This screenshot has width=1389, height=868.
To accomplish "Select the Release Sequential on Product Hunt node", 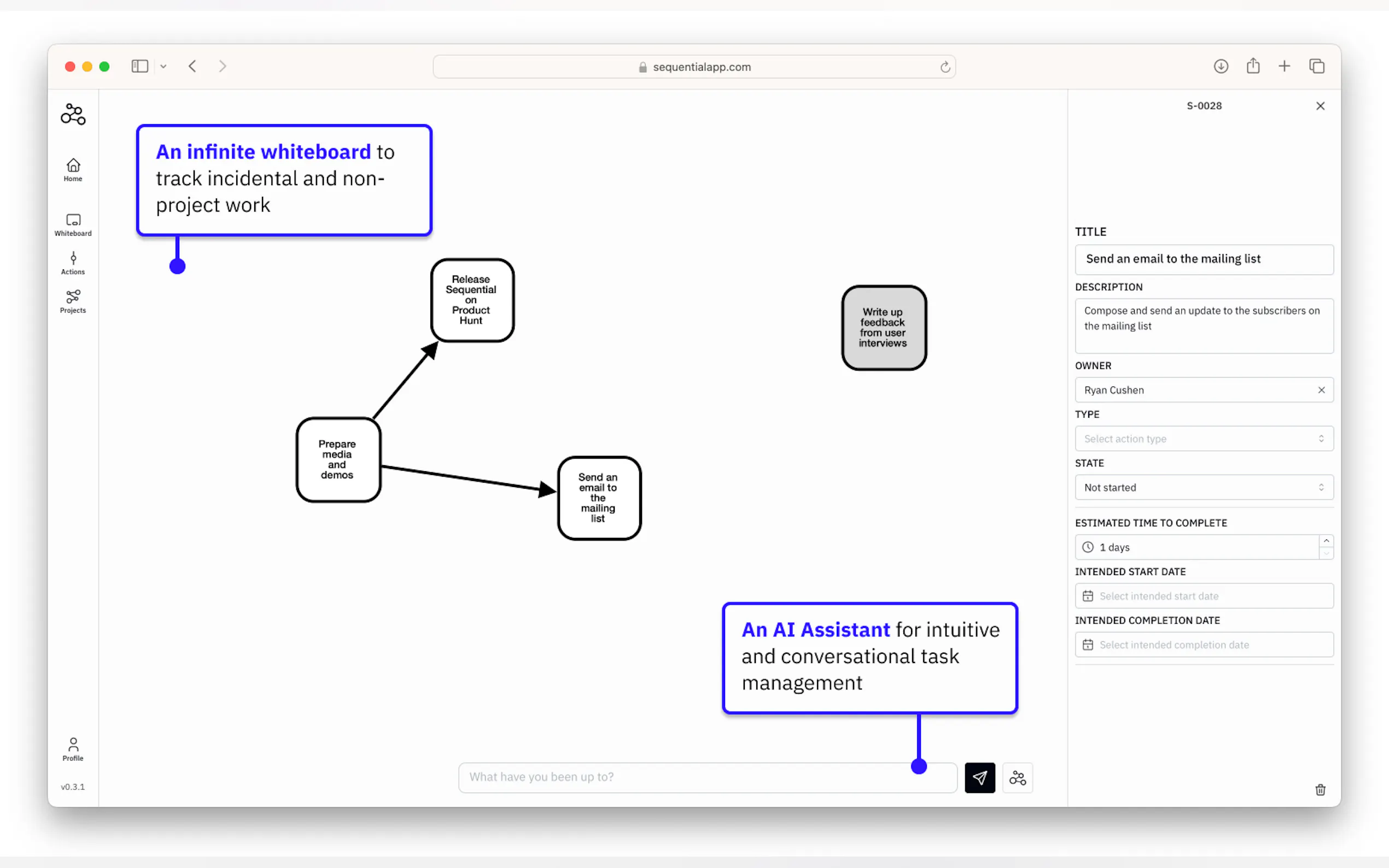I will [472, 300].
